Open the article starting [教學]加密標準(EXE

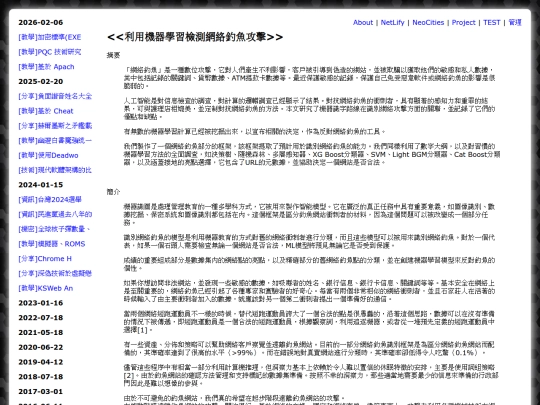click(50, 37)
